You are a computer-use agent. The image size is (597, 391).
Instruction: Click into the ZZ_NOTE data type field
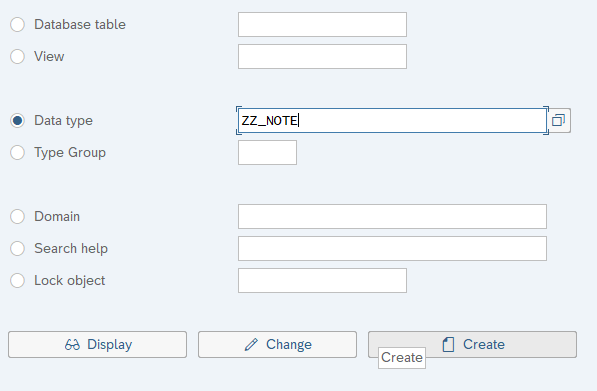[x=392, y=120]
